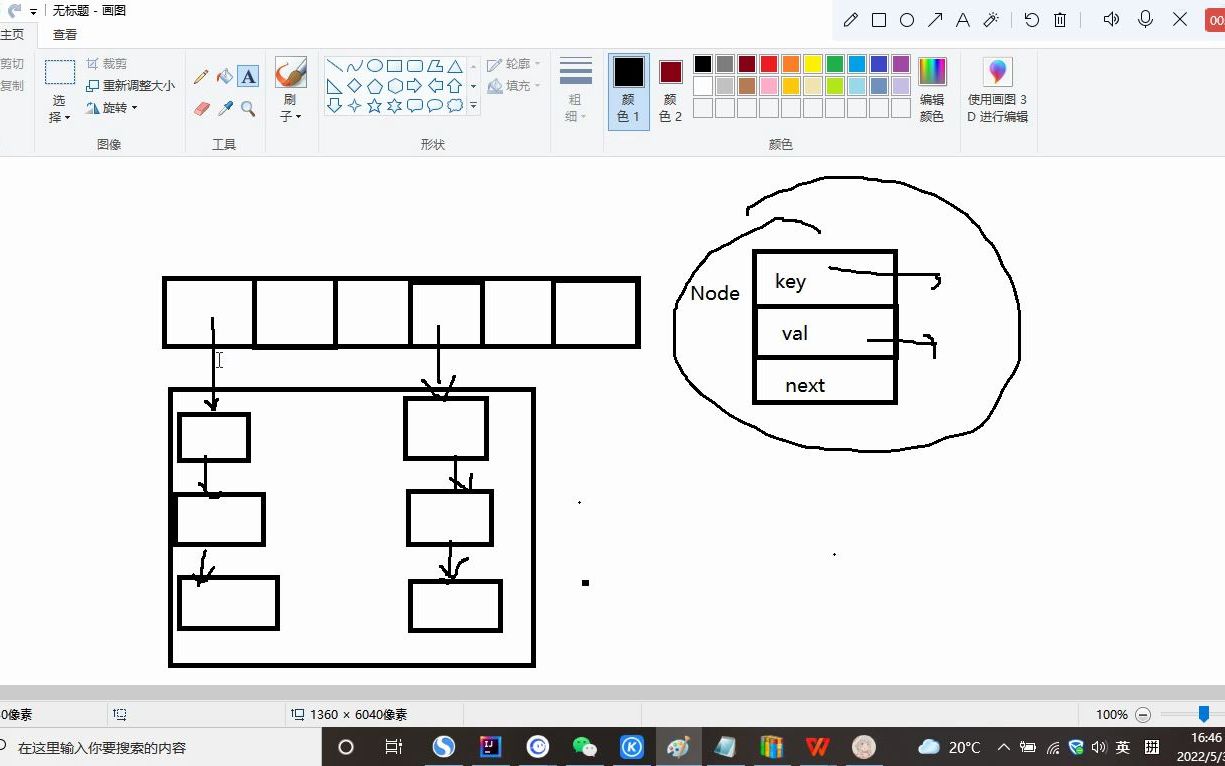Click Copy (复制) in clipboard group
Image resolution: width=1225 pixels, height=766 pixels.
tap(12, 86)
